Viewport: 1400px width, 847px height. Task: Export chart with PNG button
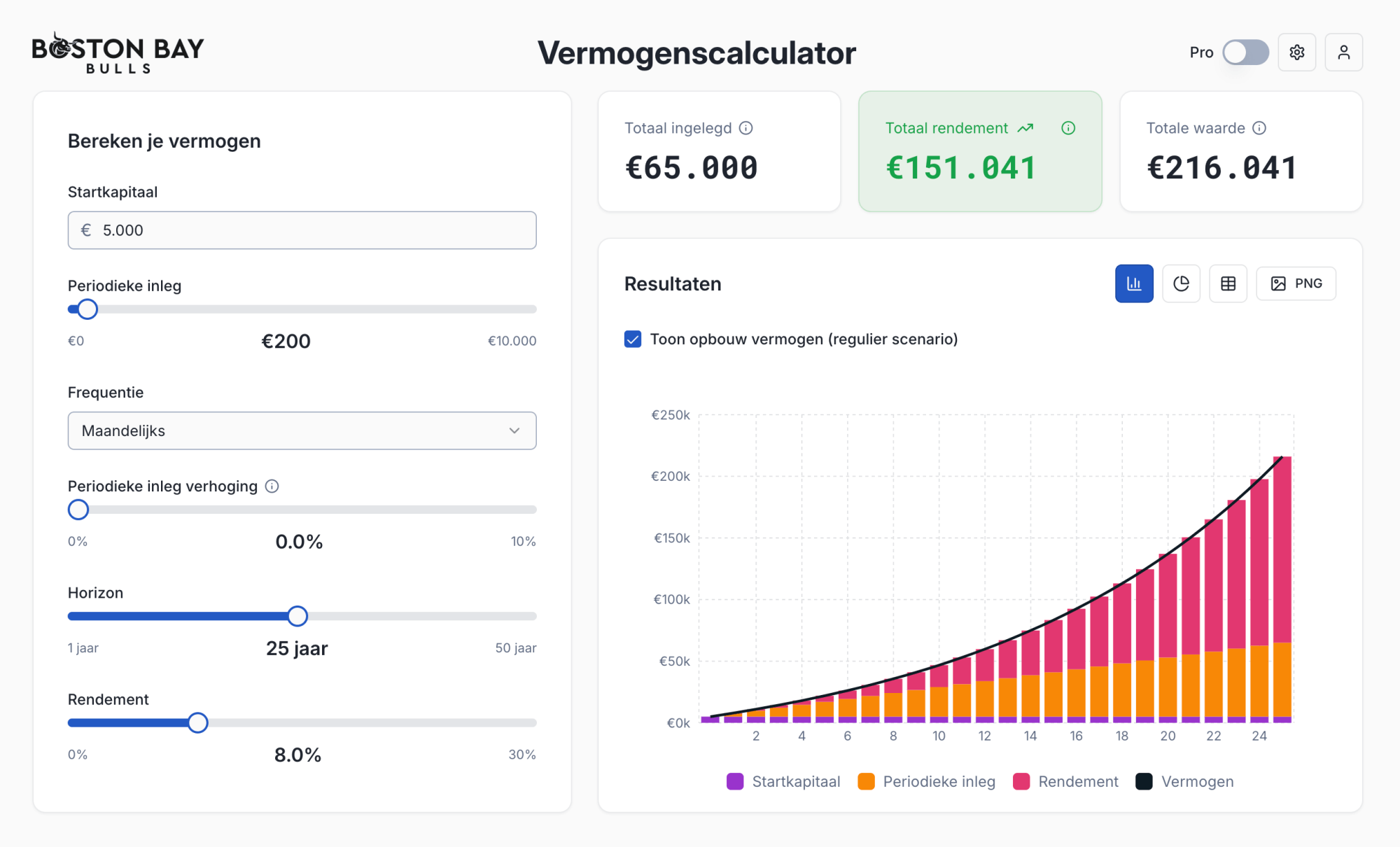point(1296,283)
